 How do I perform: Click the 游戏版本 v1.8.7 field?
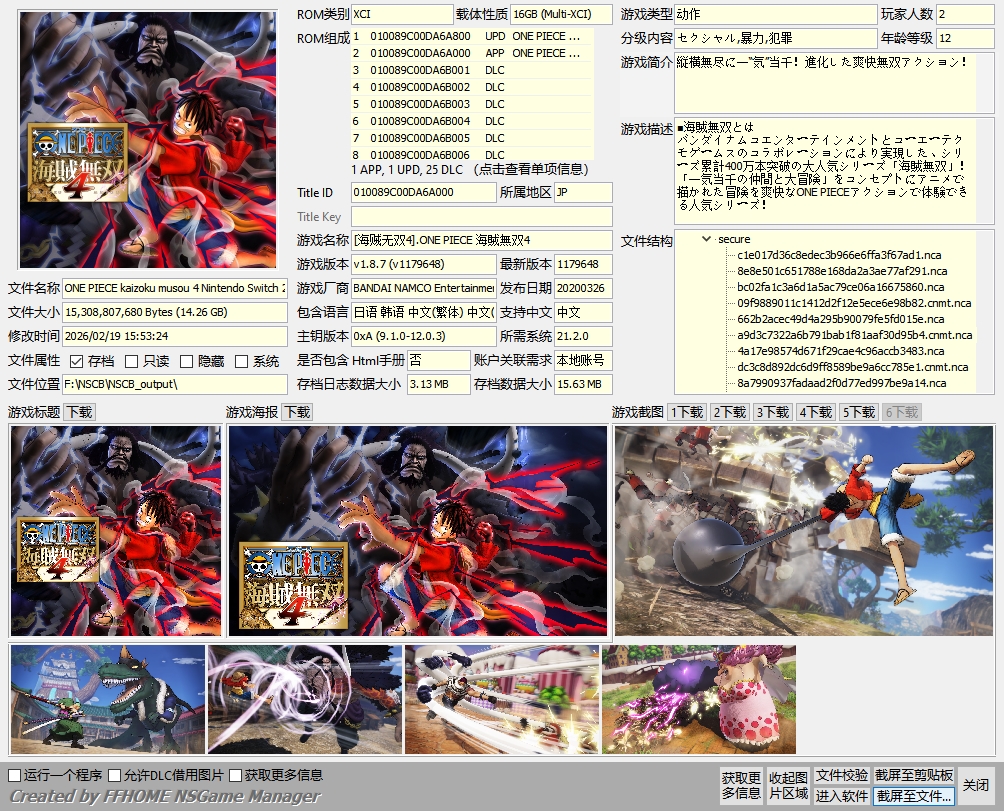423,264
